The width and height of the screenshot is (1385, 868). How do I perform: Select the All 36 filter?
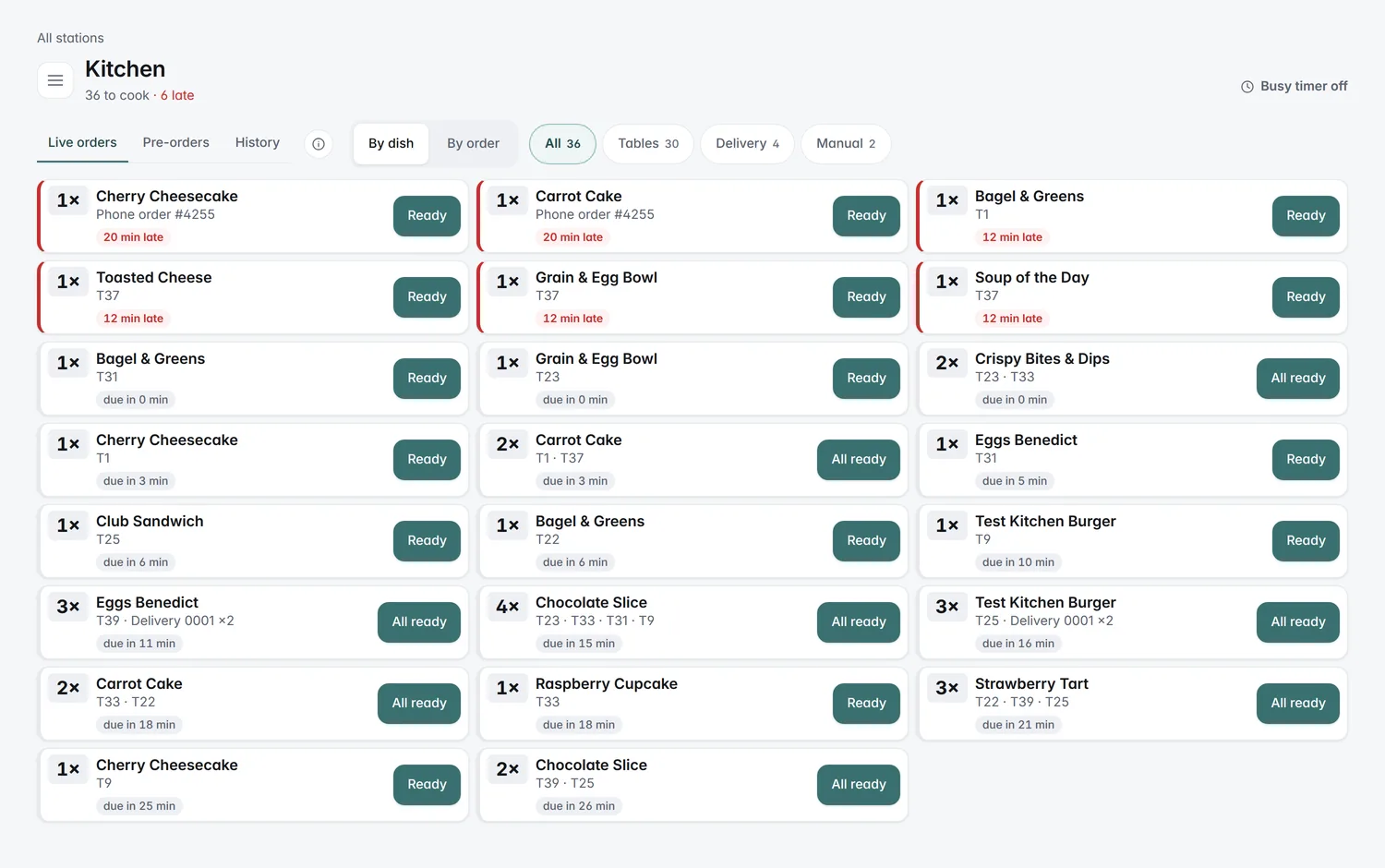[x=562, y=143]
